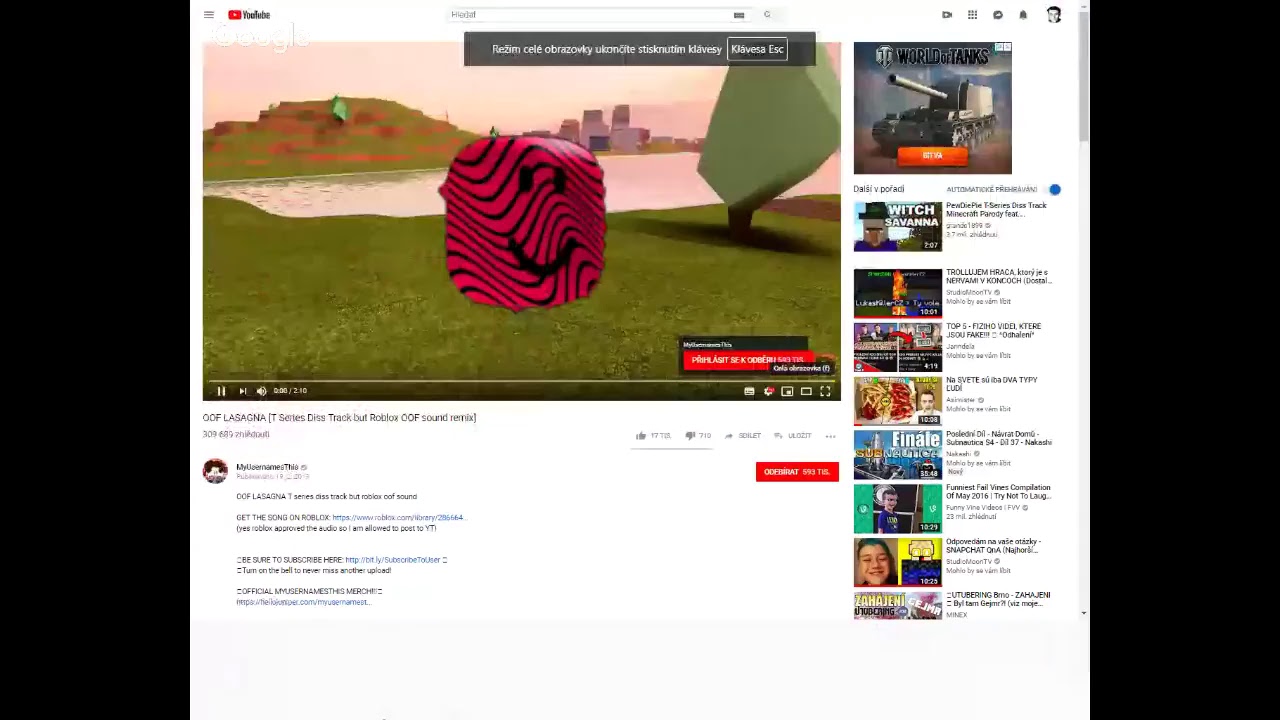Click the OOF LASAGNA video title text
Screen dimensions: 1280x720
pos(339,418)
